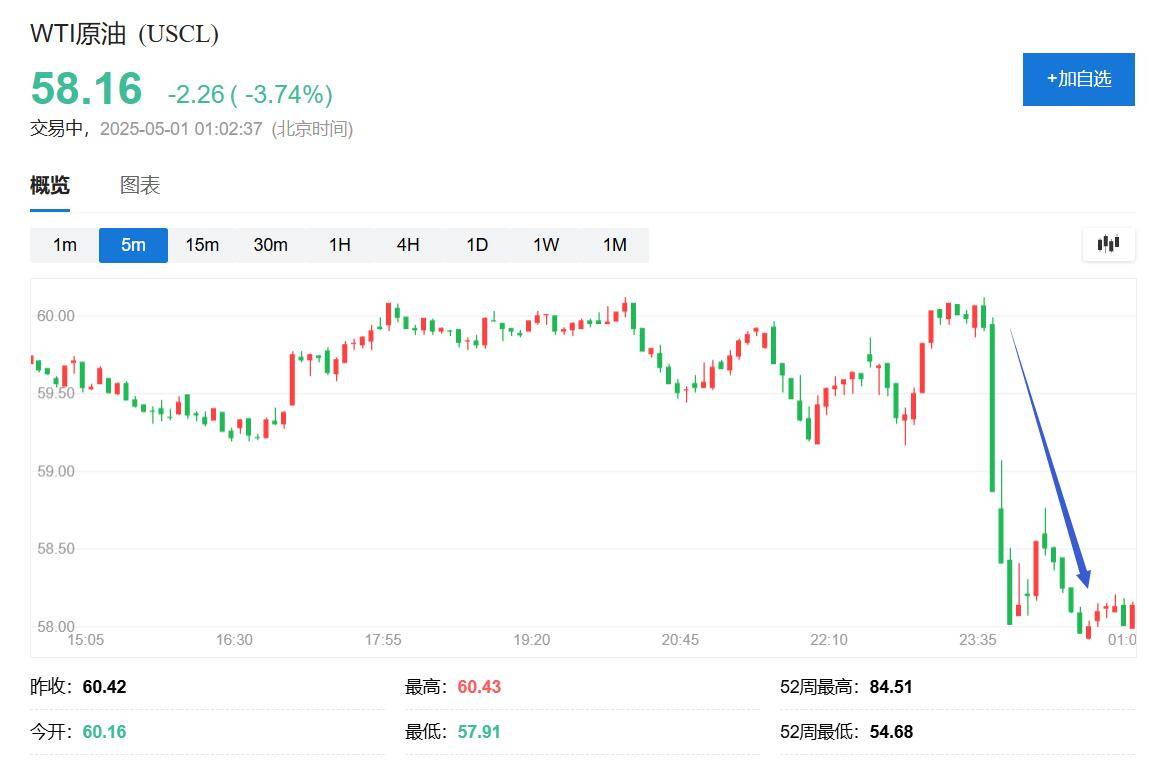Image resolution: width=1149 pixels, height=766 pixels.
Task: Select the 1m timeframe
Action: tap(64, 245)
